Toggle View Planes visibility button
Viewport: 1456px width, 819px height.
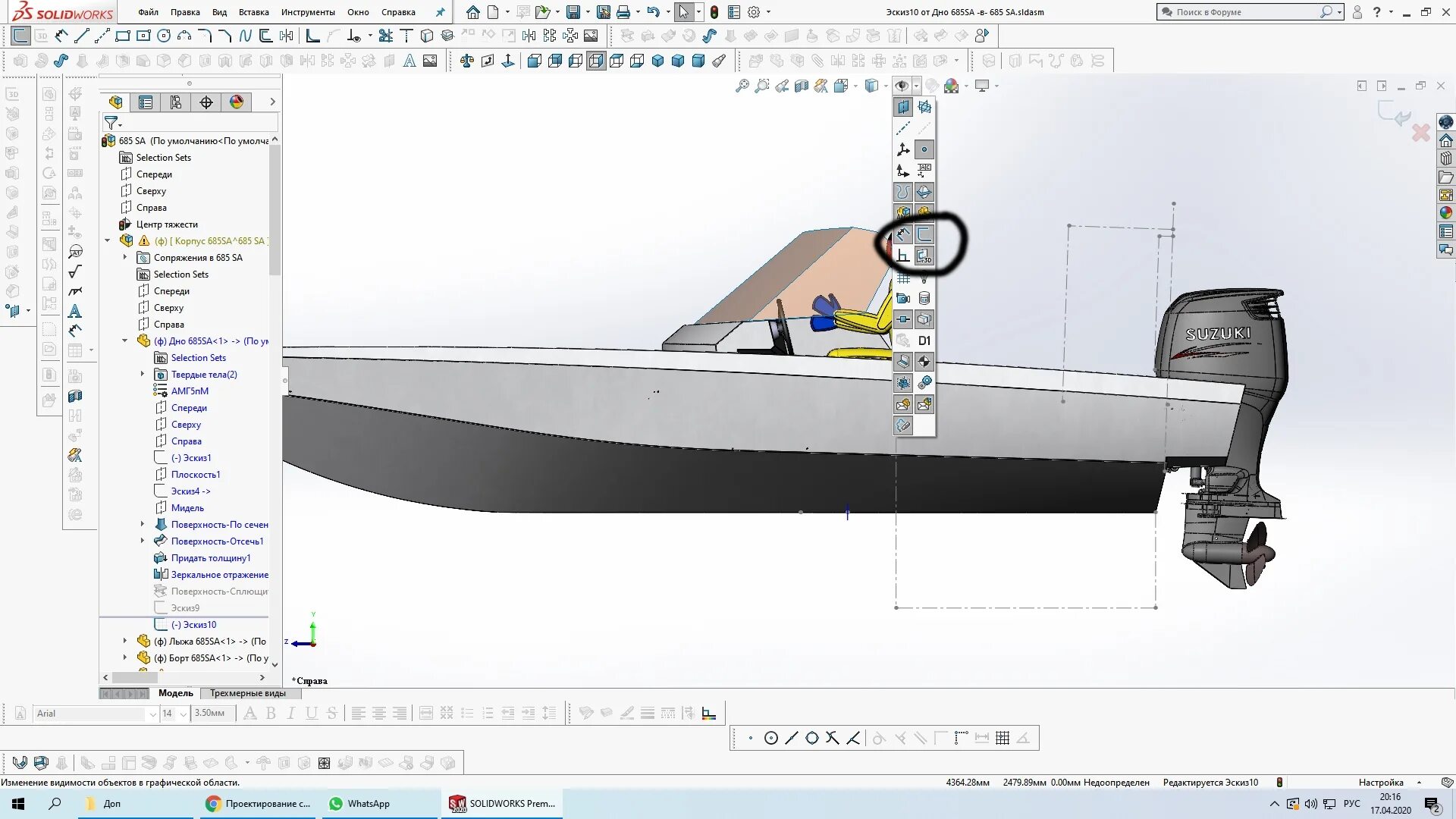[x=902, y=107]
